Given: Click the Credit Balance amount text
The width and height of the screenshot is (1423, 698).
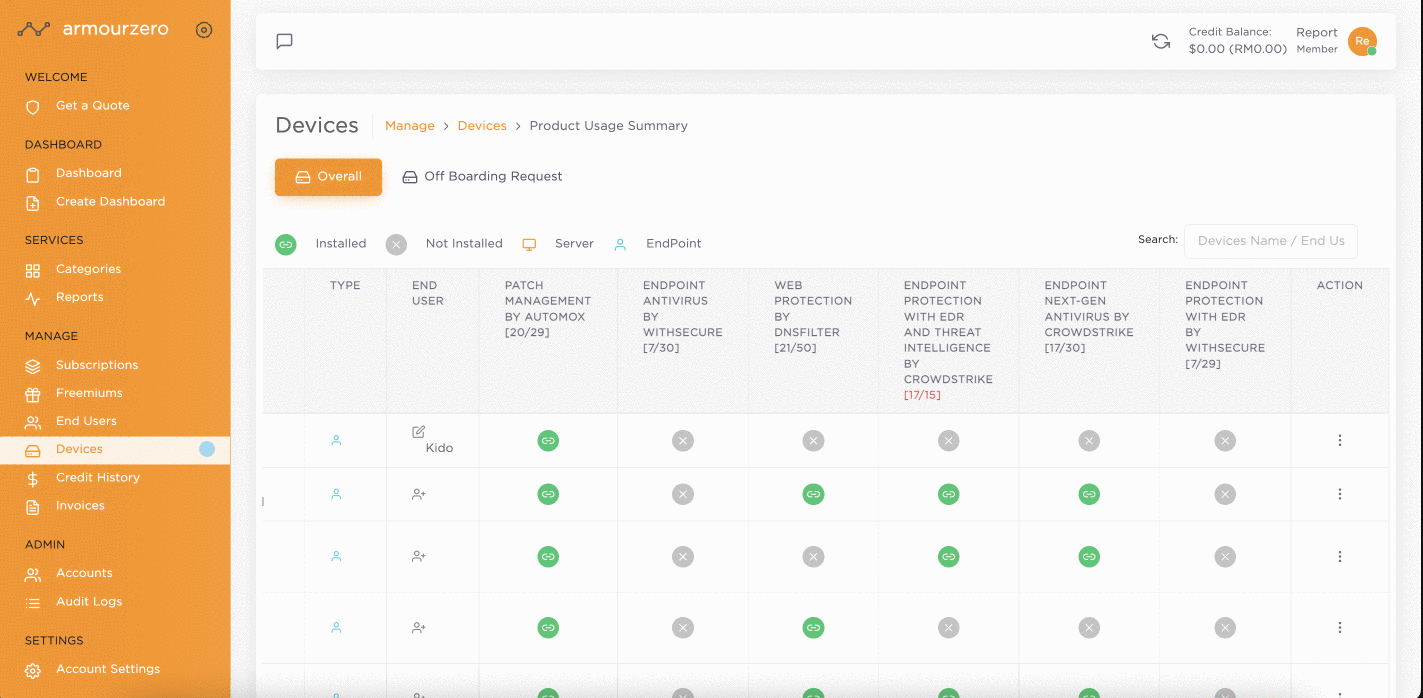Looking at the screenshot, I should coord(1238,49).
